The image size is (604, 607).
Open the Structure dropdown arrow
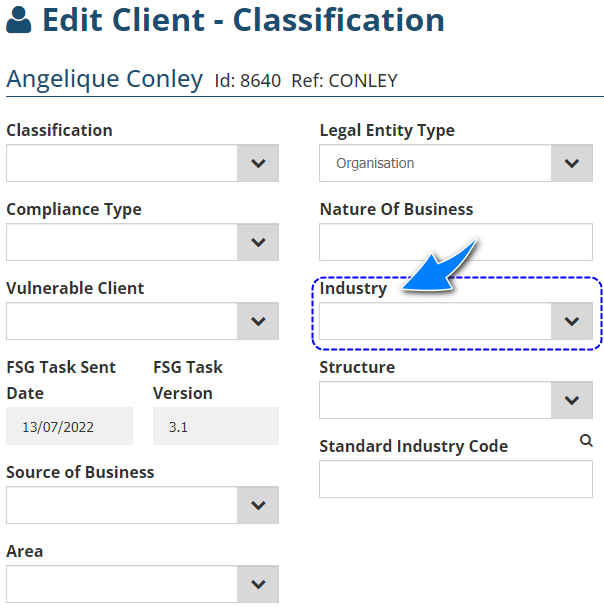(x=571, y=400)
